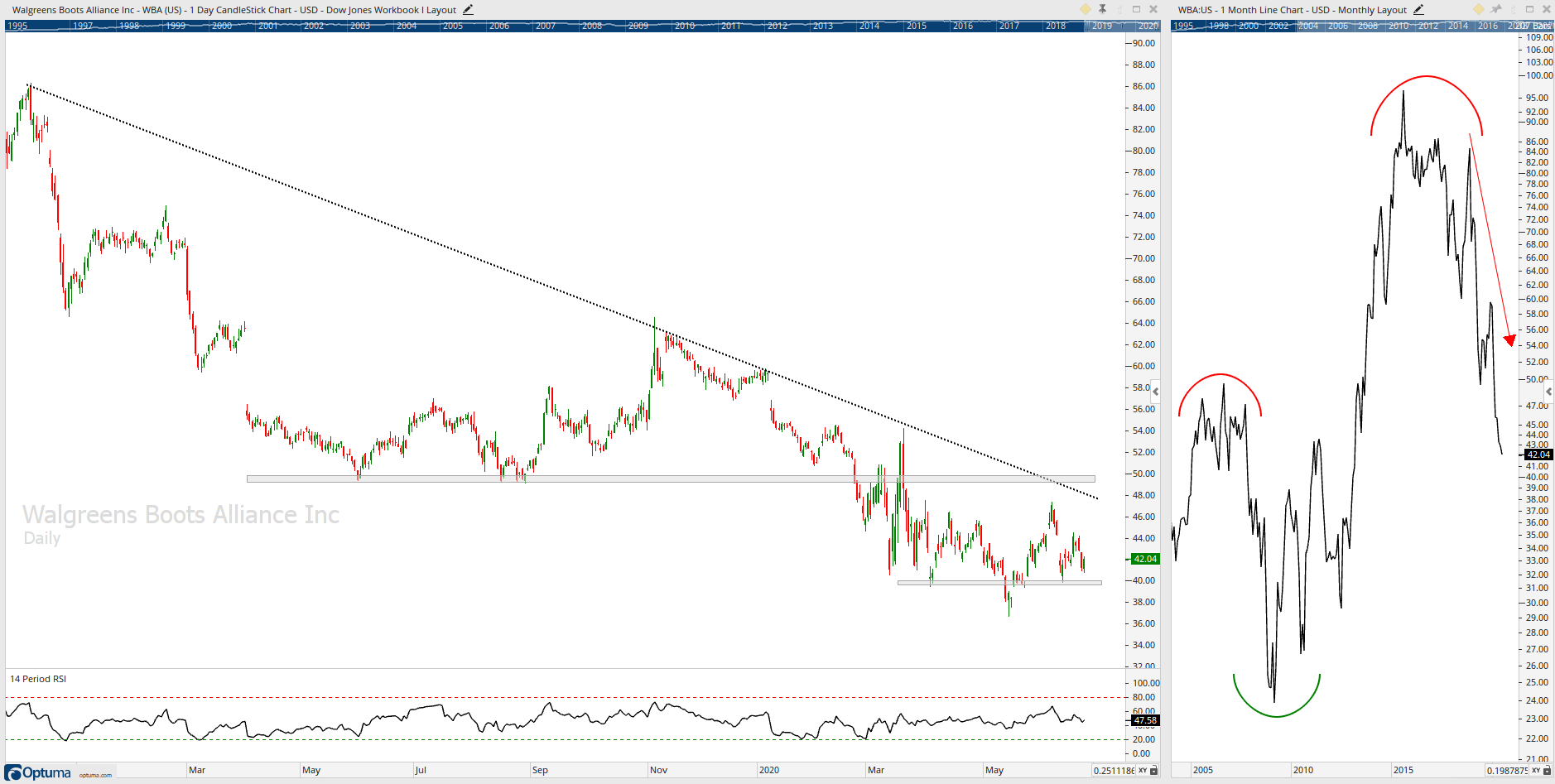Click the faded link icon on monthly chart panel
Screen dimensions: 1555x784
(x=1513, y=9)
